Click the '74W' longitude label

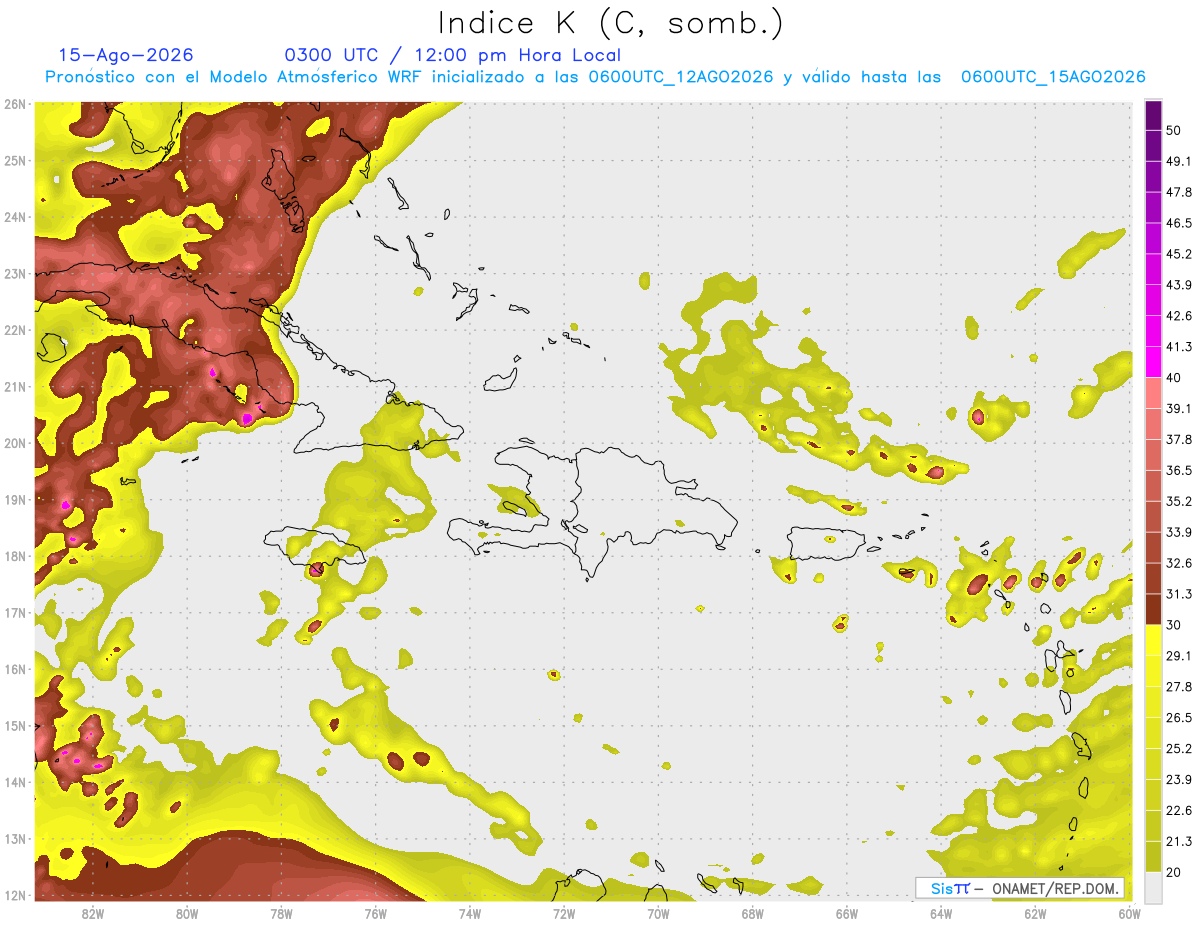click(470, 913)
